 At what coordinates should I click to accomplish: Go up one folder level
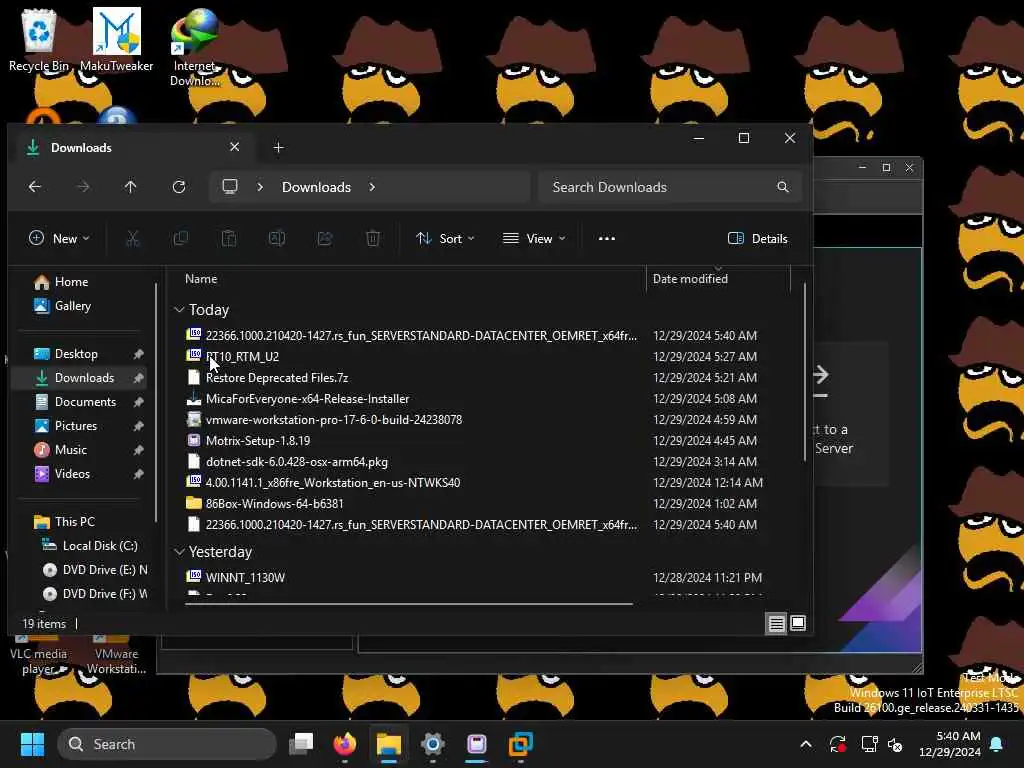131,187
